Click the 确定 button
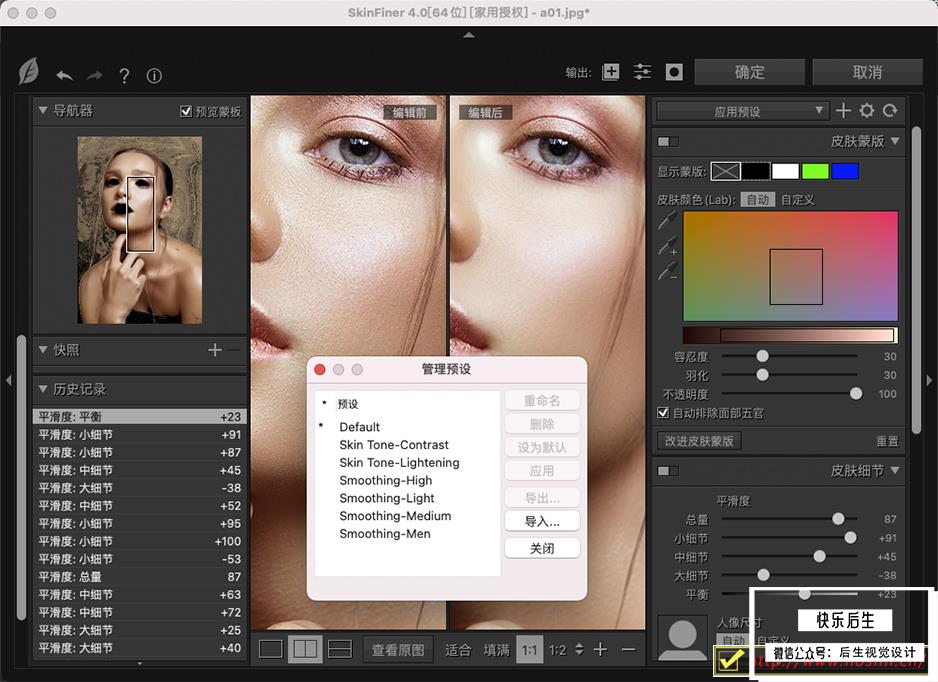Image resolution: width=938 pixels, height=682 pixels. tap(750, 72)
